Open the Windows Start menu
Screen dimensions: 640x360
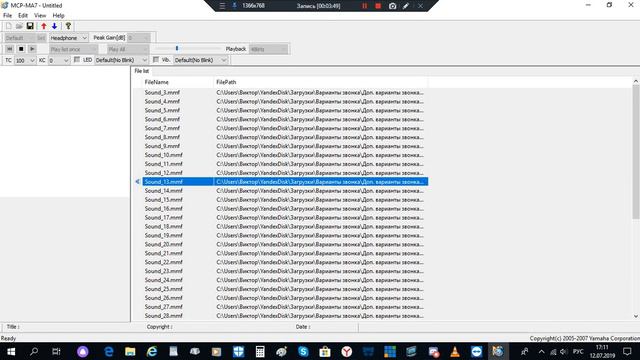point(11,351)
